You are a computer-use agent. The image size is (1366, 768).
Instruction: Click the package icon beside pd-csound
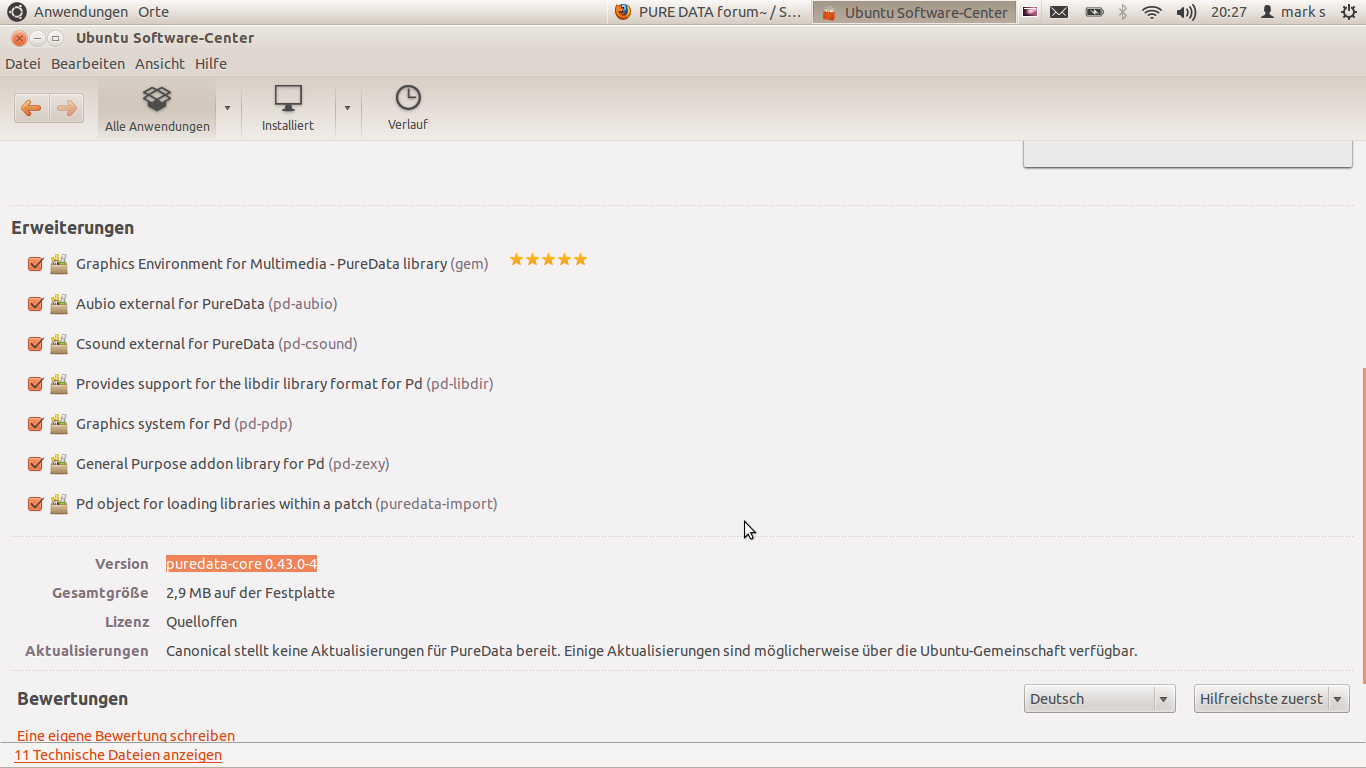(59, 343)
